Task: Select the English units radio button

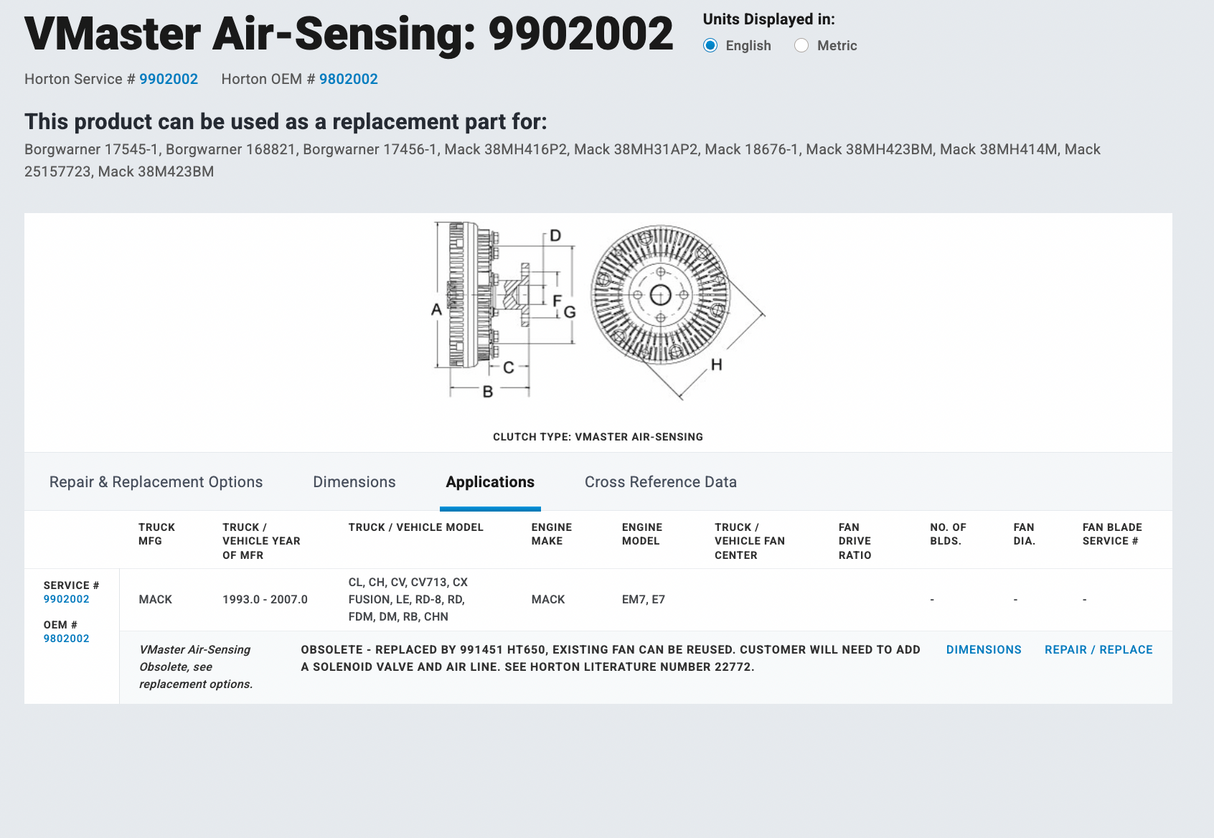Action: (x=710, y=45)
